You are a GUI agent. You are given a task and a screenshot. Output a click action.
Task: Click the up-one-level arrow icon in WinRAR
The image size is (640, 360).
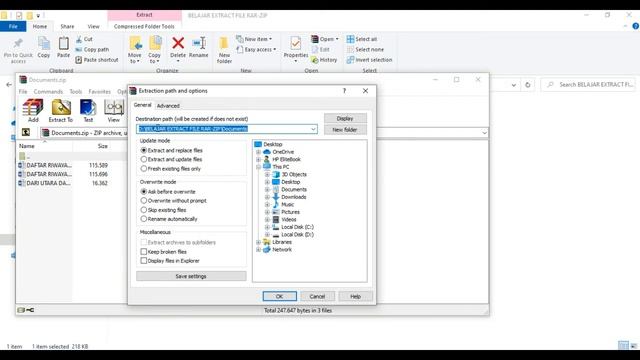click(26, 132)
